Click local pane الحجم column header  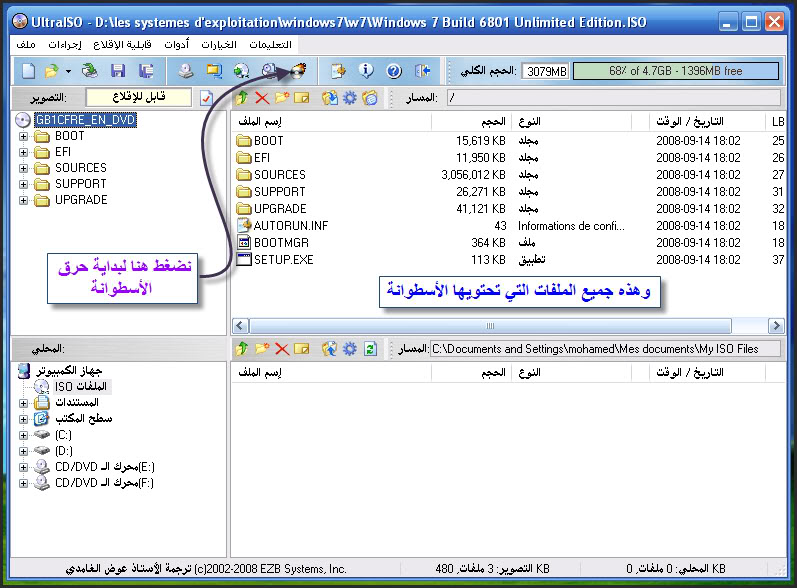coord(471,373)
